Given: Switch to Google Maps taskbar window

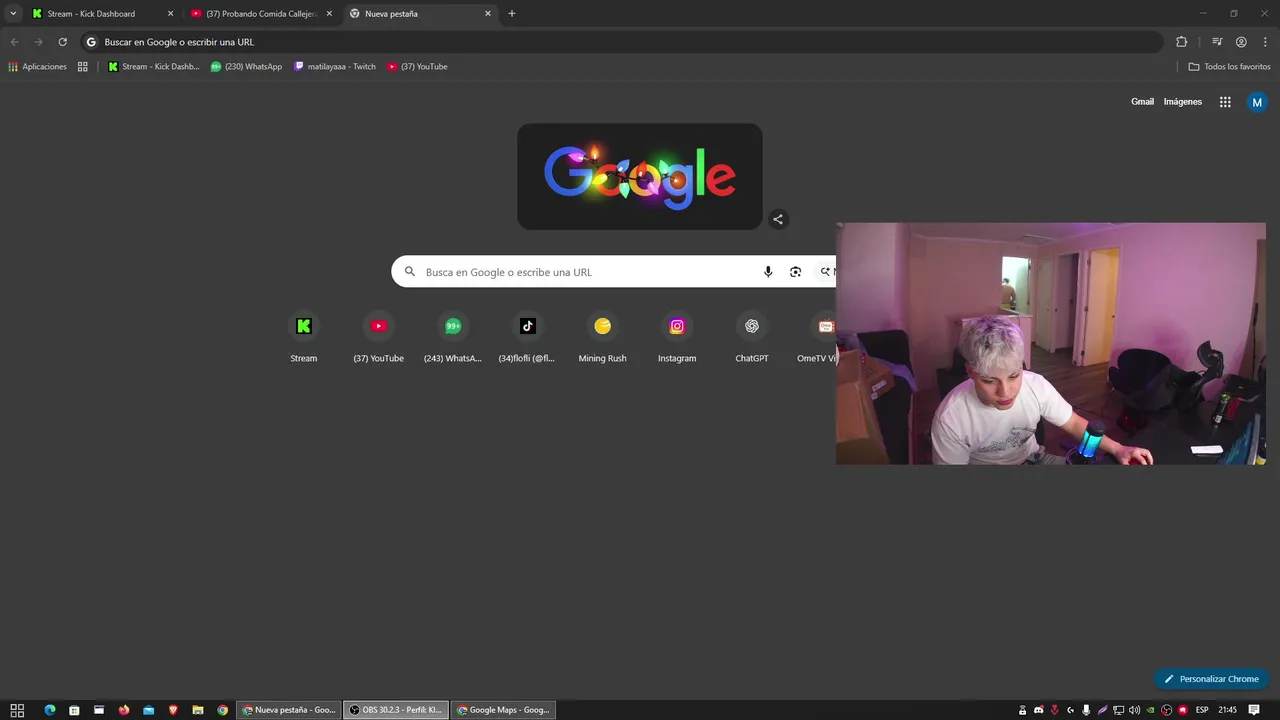Looking at the screenshot, I should click(x=503, y=710).
